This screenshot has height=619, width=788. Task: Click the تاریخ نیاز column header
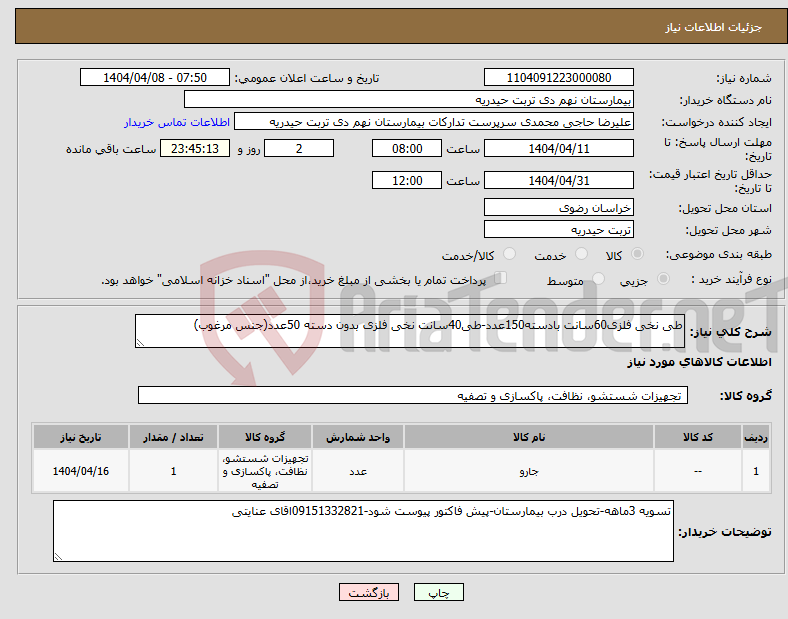pyautogui.click(x=81, y=437)
